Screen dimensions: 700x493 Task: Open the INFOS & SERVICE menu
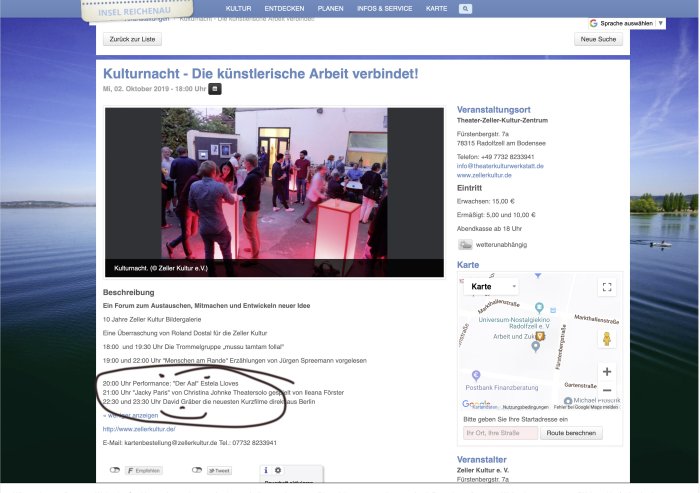(384, 8)
